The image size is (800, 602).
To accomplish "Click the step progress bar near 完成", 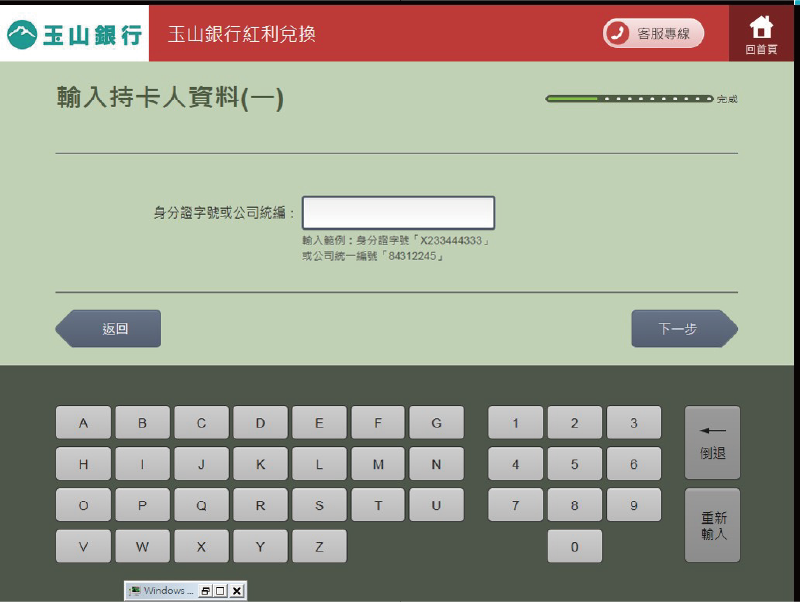I will pos(629,98).
